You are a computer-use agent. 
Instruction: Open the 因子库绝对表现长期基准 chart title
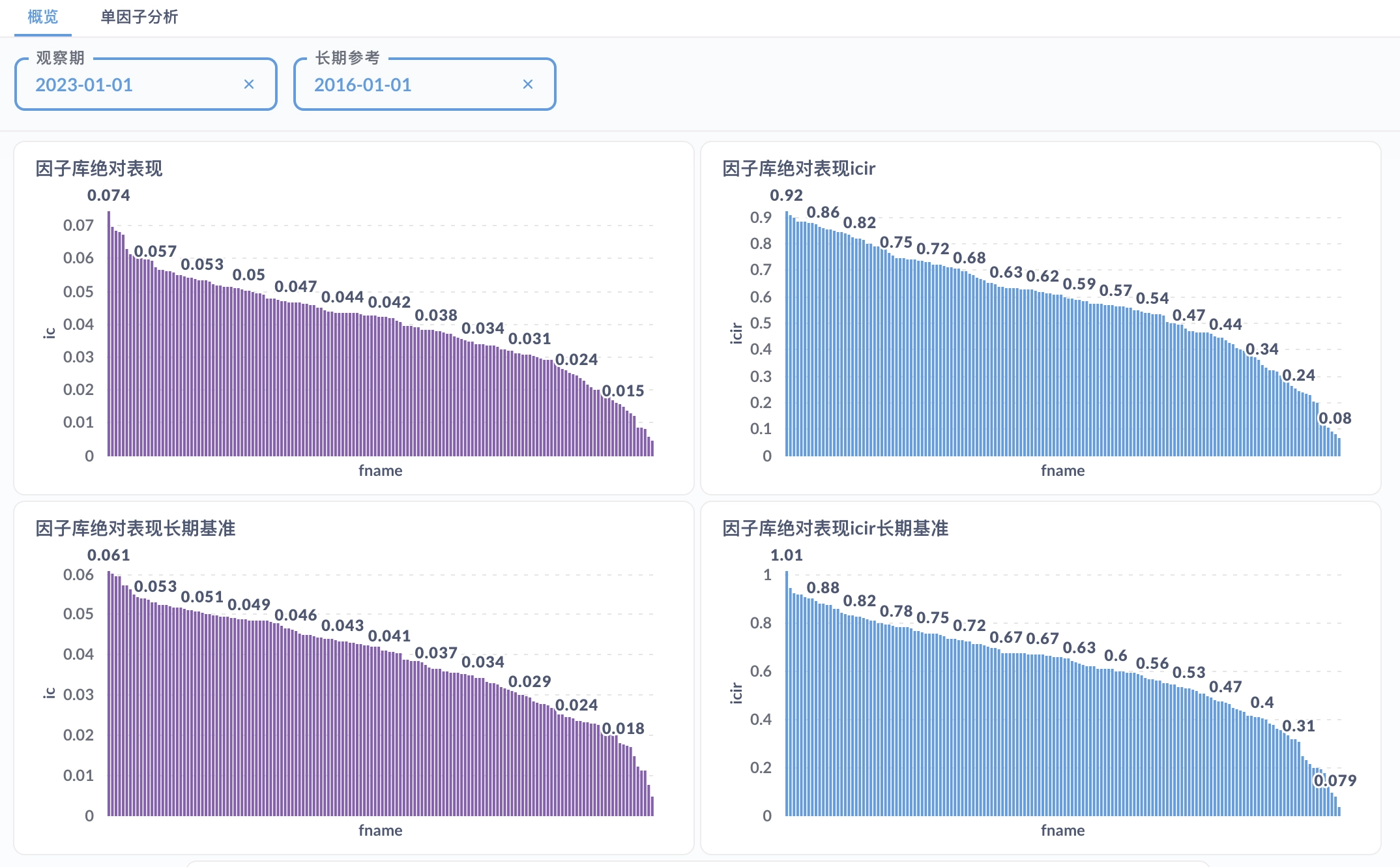(135, 529)
